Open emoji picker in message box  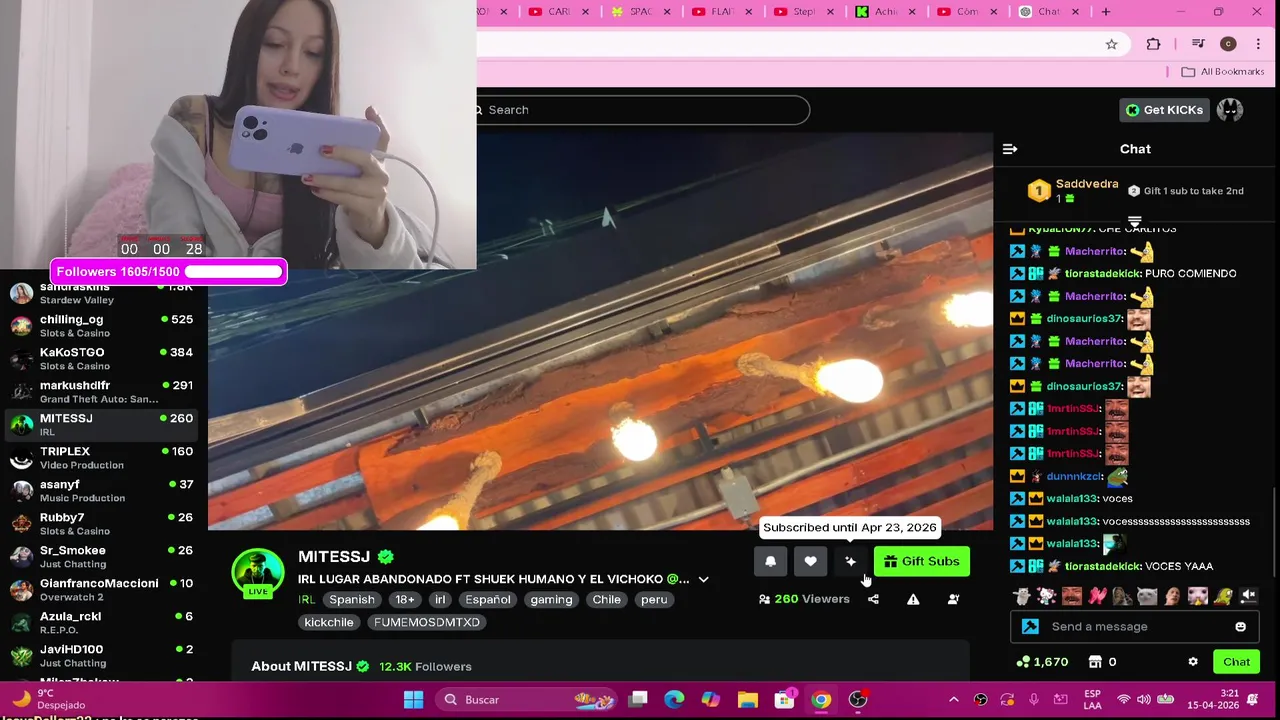pyautogui.click(x=1240, y=627)
